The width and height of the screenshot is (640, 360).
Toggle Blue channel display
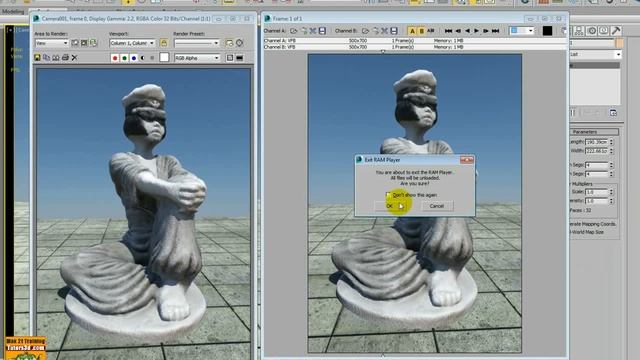pyautogui.click(x=134, y=58)
